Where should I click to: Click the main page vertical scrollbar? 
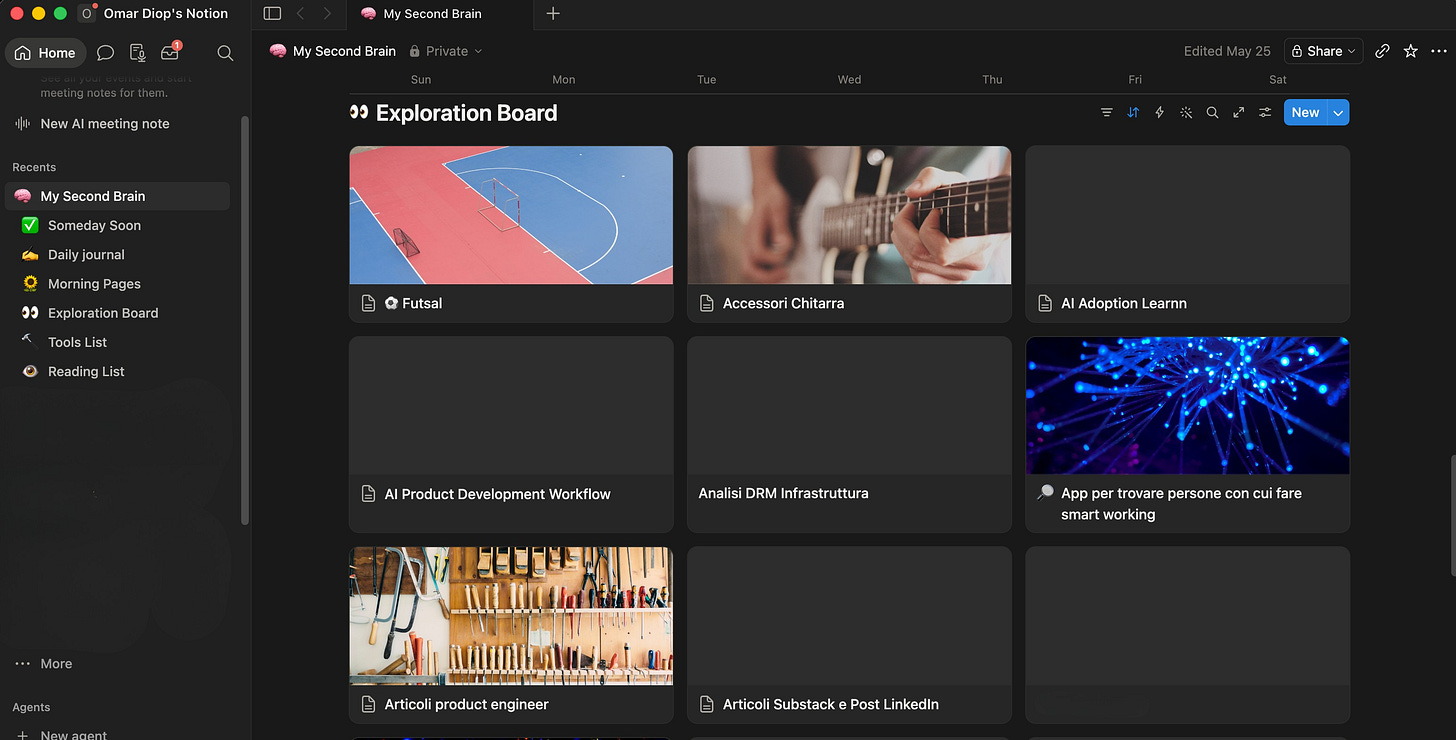[x=1453, y=515]
